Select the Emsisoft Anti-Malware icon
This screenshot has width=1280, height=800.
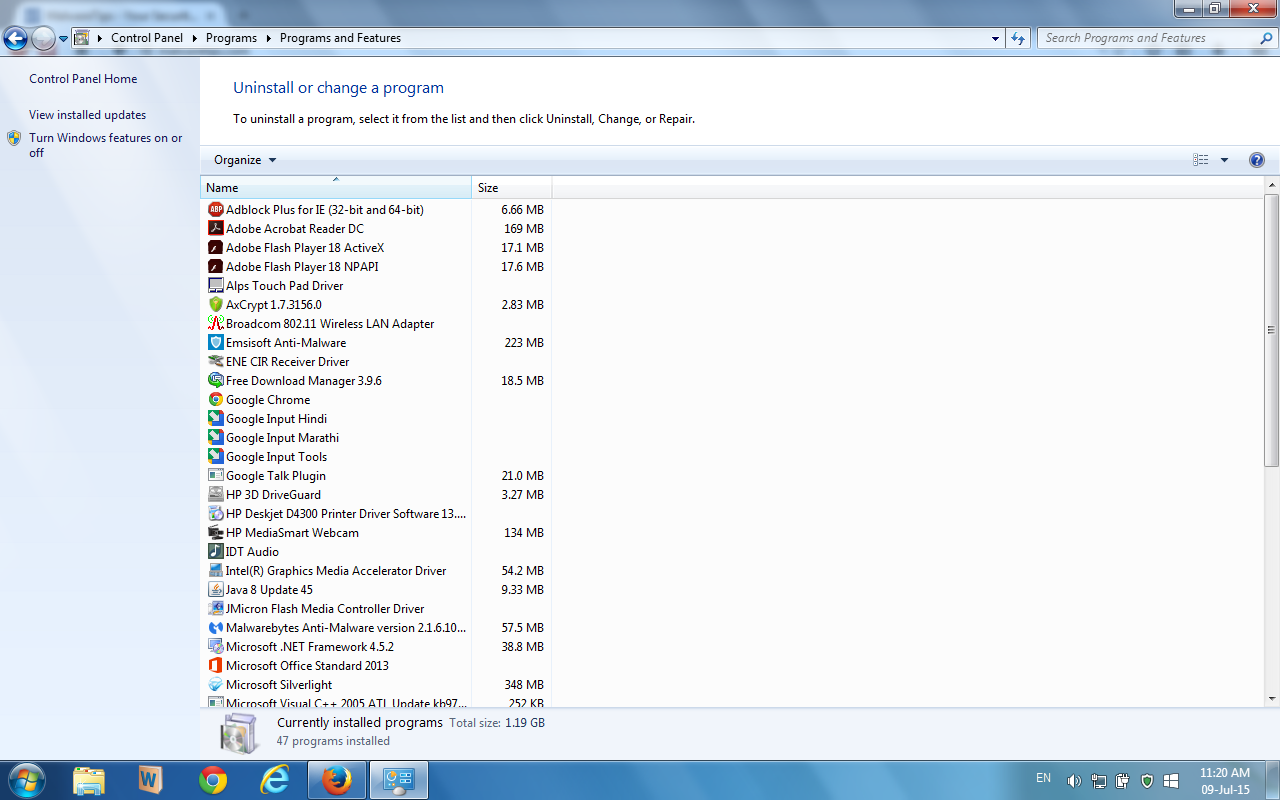click(x=215, y=343)
